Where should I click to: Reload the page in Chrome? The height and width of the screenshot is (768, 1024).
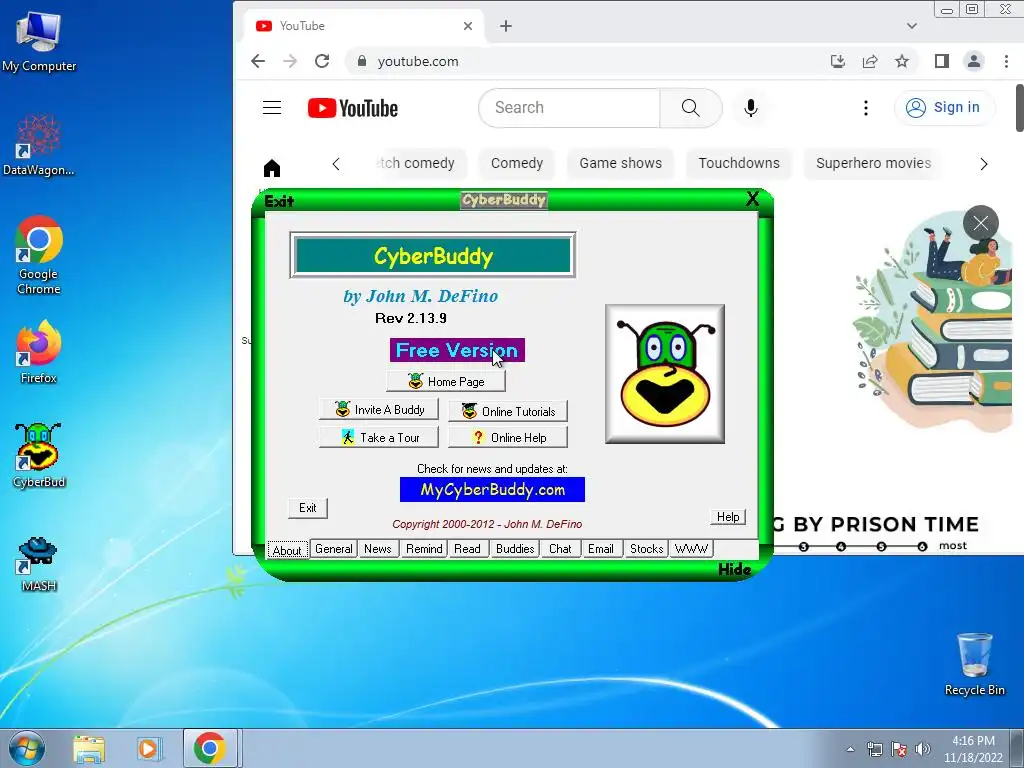(322, 61)
